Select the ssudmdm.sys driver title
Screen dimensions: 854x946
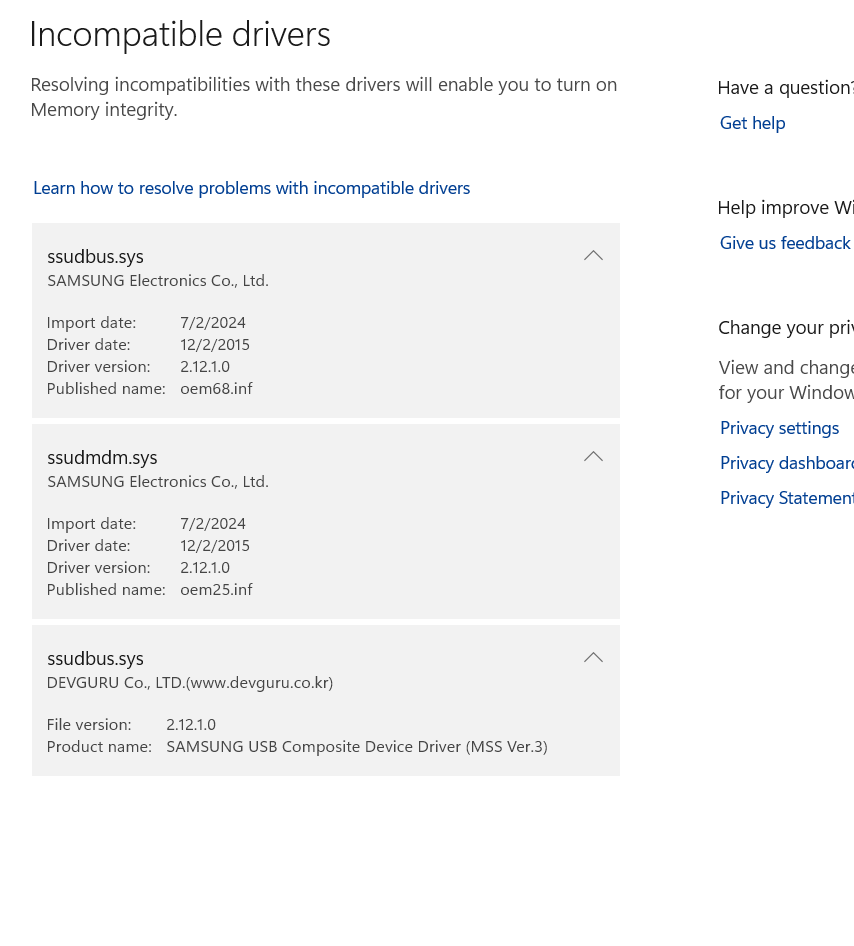tap(102, 458)
